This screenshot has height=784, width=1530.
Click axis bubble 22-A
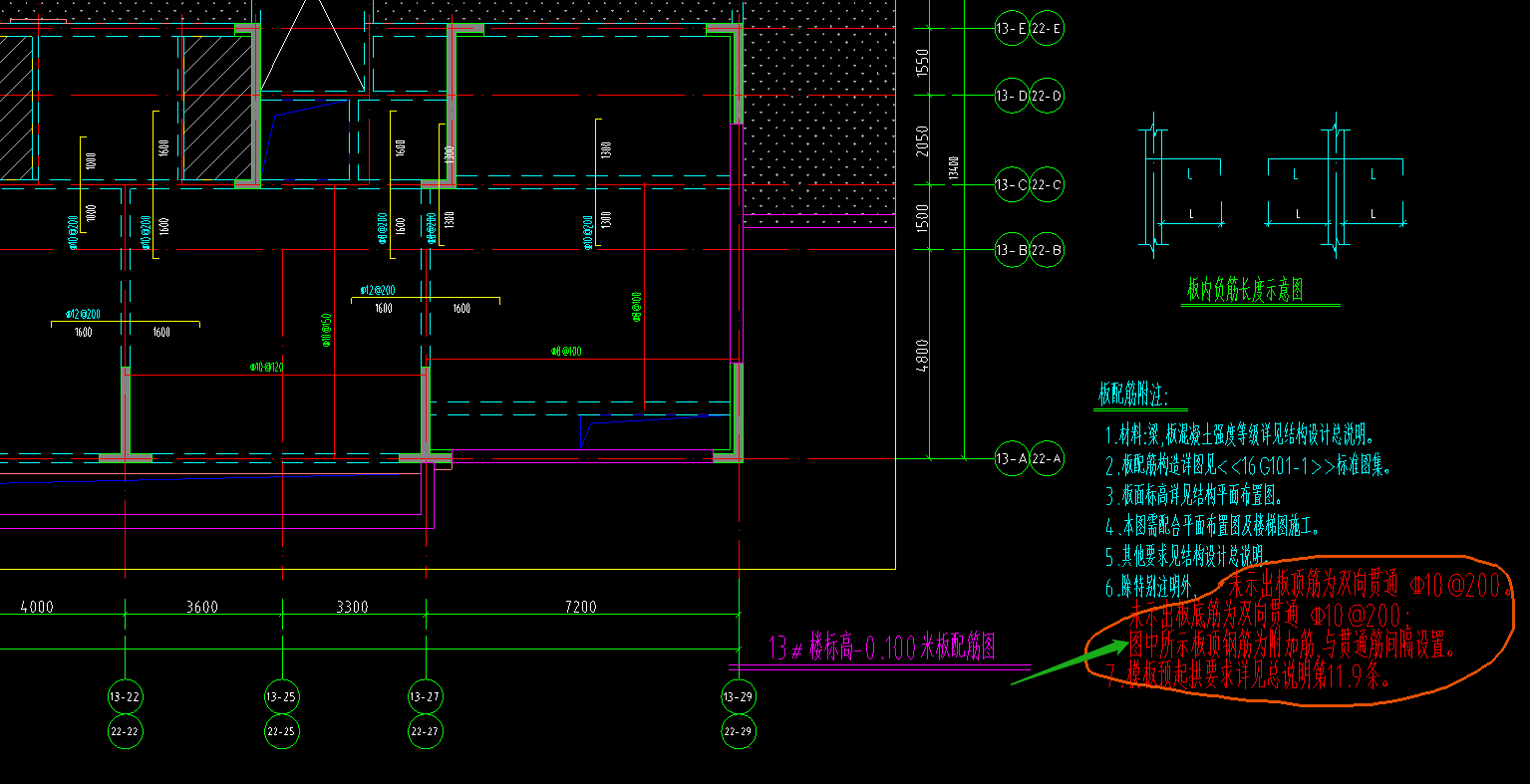tap(1047, 459)
